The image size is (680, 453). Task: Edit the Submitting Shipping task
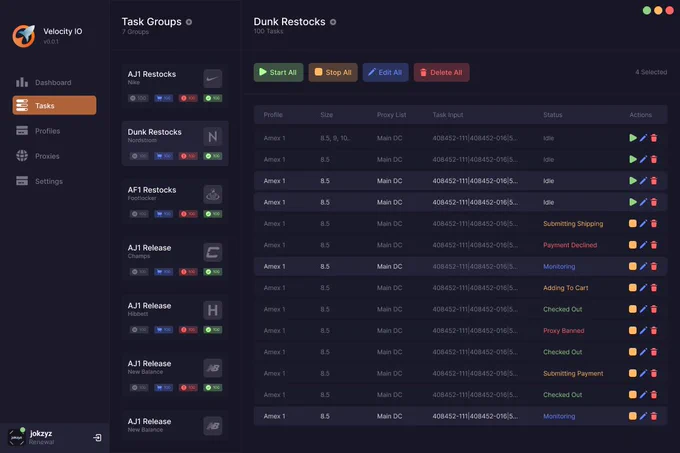[x=643, y=224]
